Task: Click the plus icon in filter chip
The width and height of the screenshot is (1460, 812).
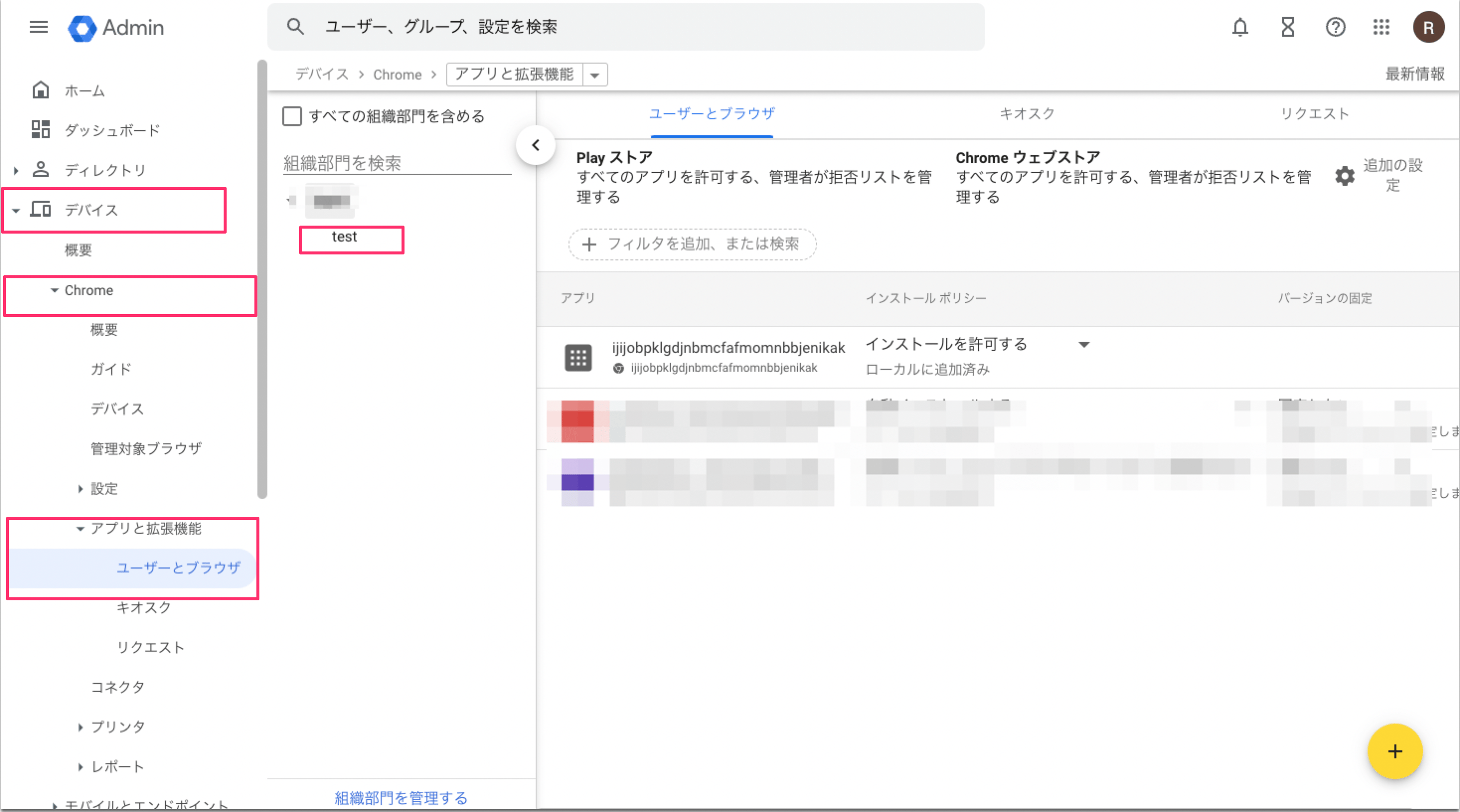Action: click(589, 244)
